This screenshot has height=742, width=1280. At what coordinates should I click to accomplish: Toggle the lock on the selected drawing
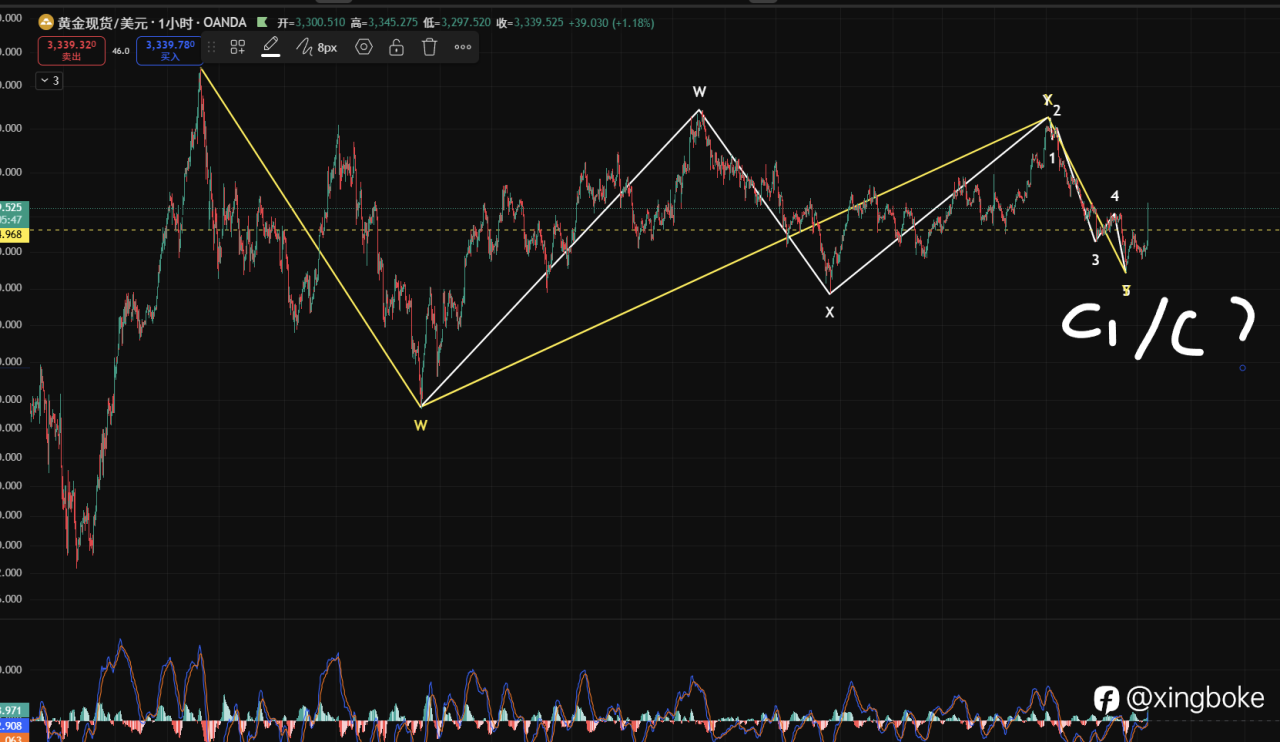[x=397, y=47]
